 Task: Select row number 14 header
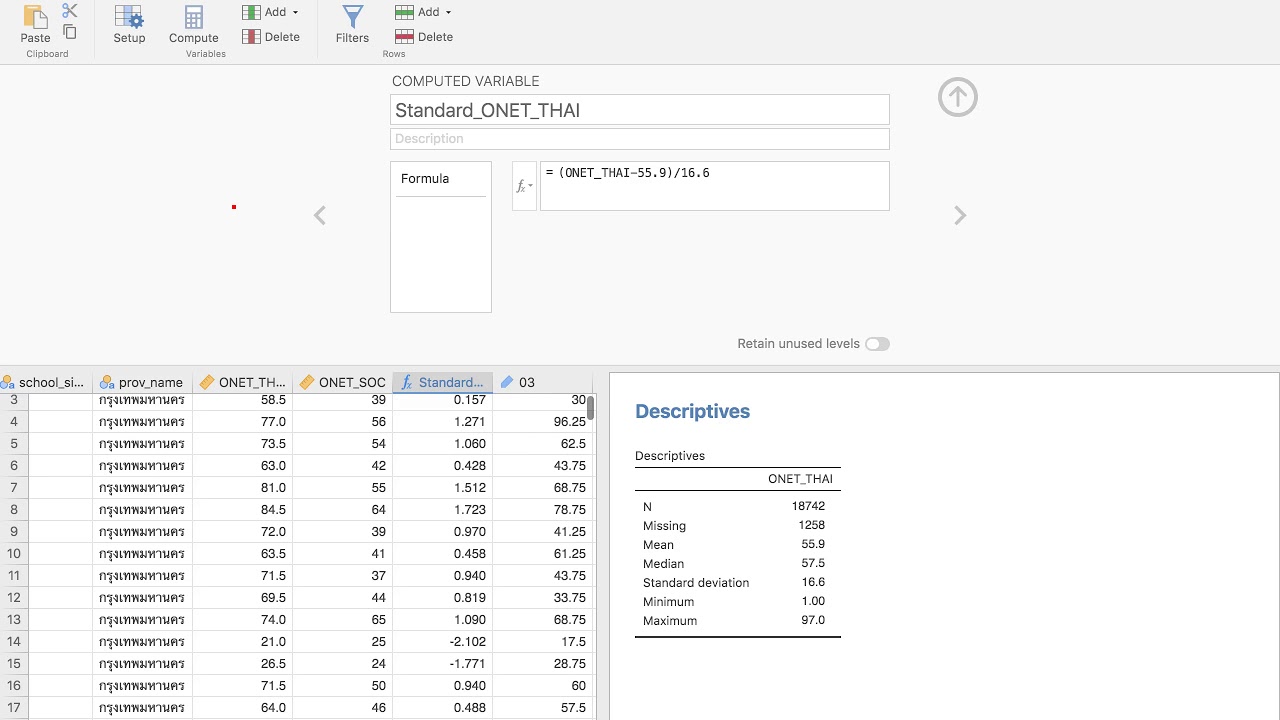click(x=14, y=642)
